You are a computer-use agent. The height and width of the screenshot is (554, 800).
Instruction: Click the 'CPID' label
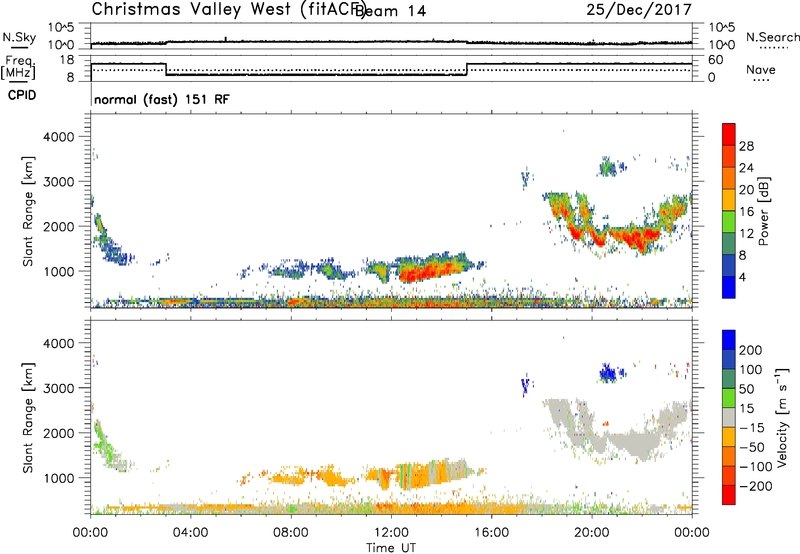[x=22, y=95]
